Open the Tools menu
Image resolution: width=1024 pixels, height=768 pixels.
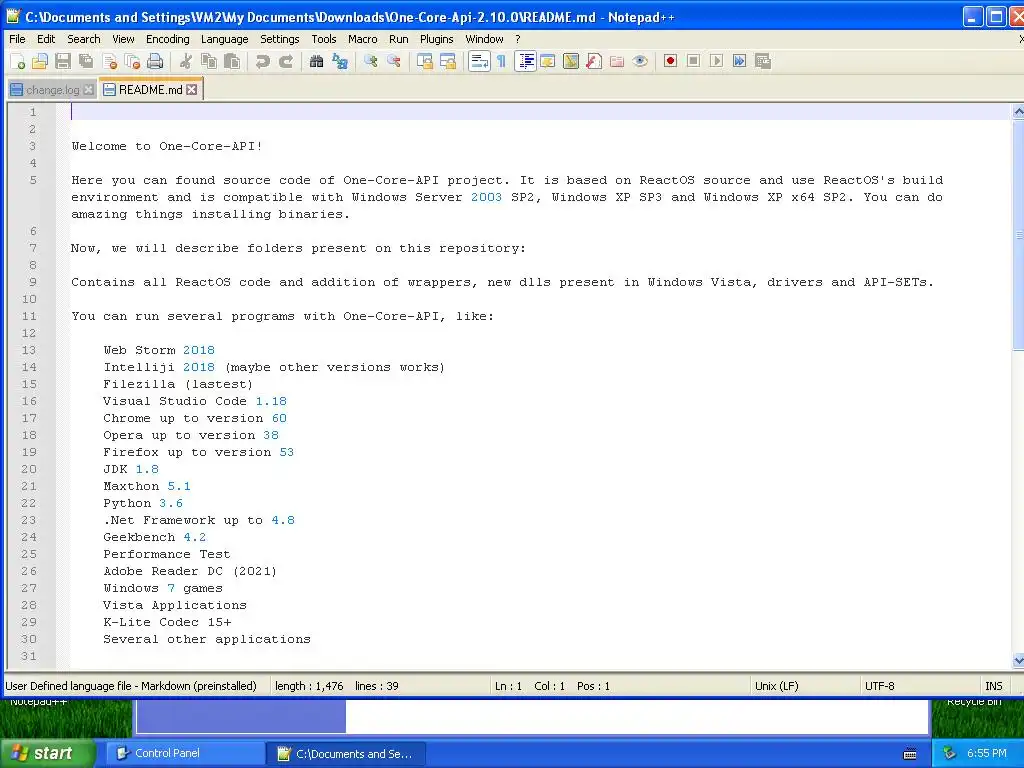(x=324, y=39)
